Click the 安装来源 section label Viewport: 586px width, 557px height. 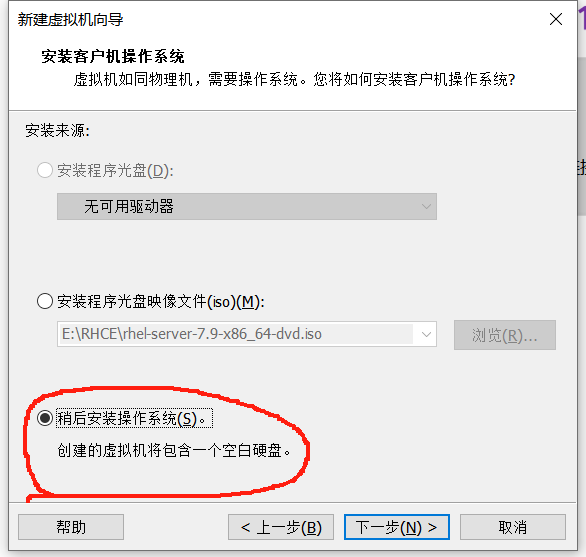[x=57, y=130]
